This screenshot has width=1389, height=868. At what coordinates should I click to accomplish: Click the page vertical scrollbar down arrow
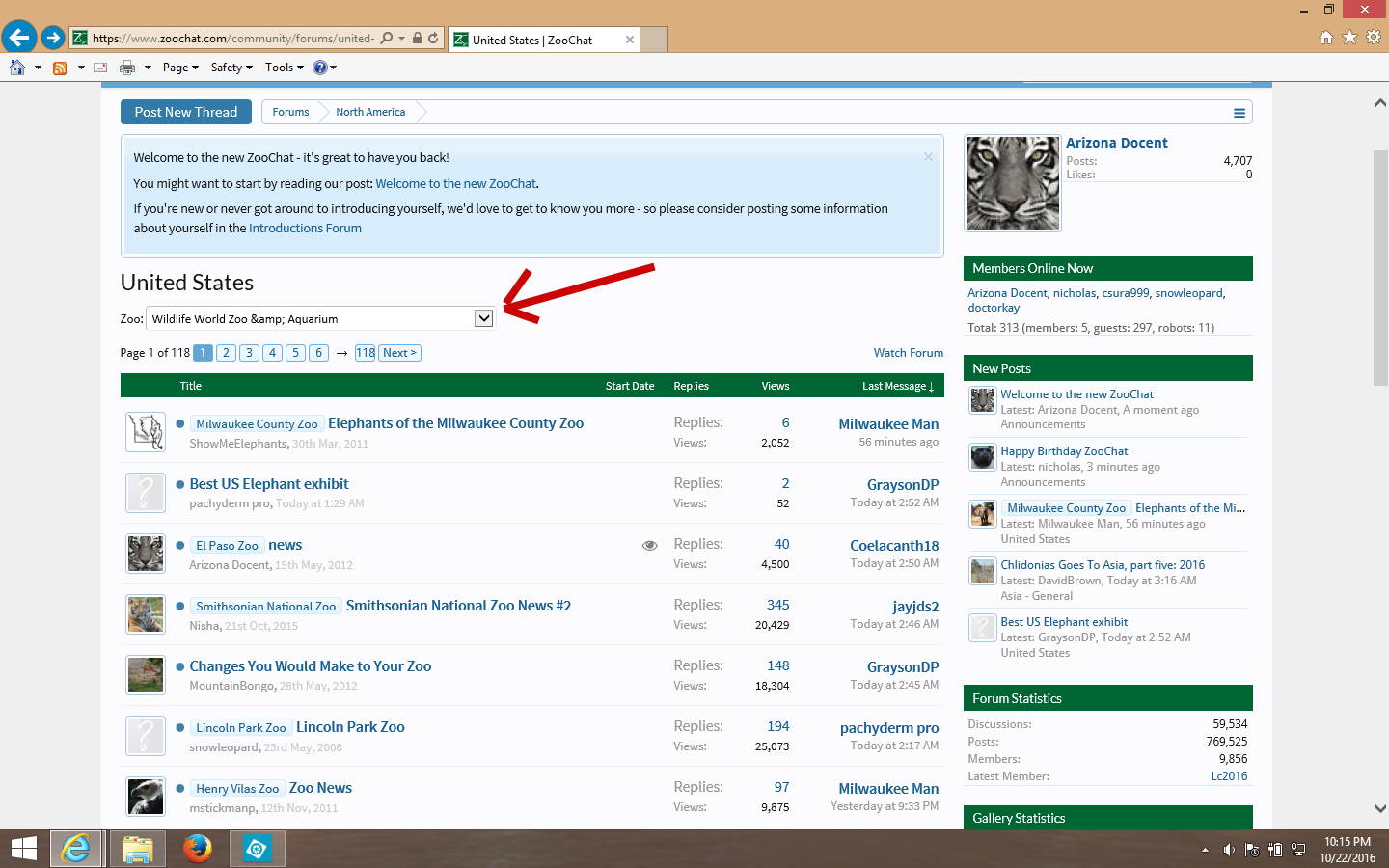pyautogui.click(x=1379, y=808)
